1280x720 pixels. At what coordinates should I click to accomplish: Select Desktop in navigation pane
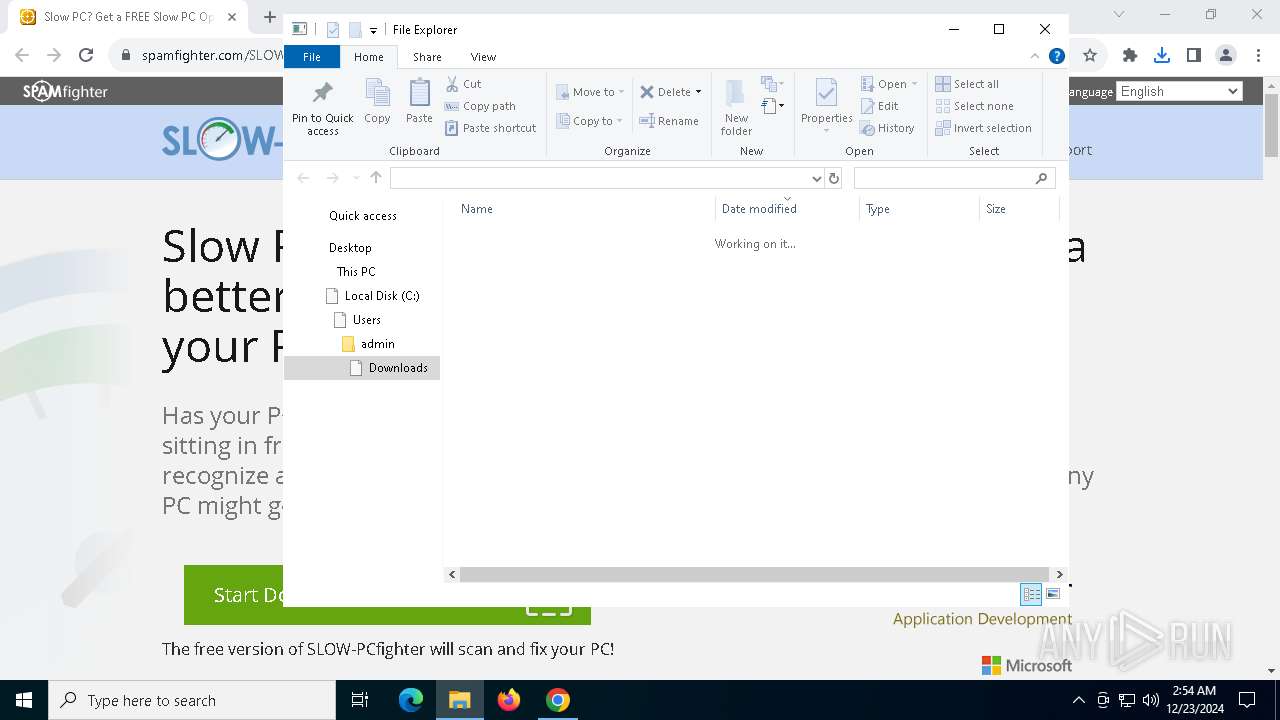[x=350, y=248]
